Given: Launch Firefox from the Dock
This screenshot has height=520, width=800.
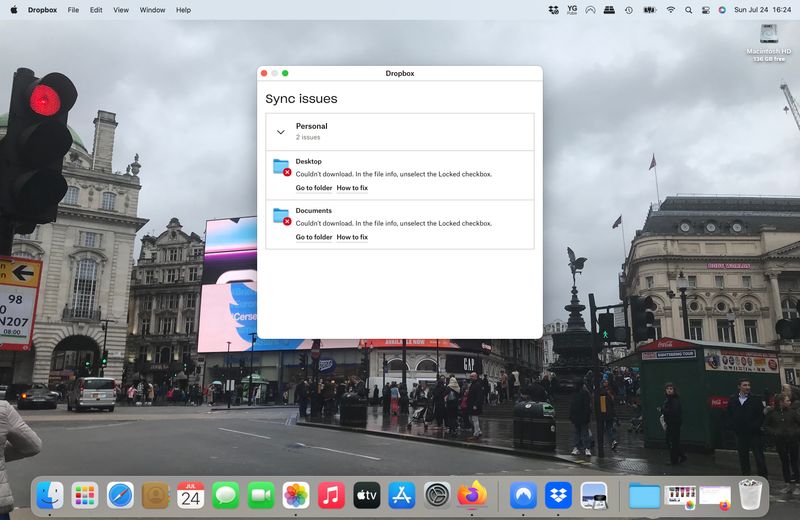Looking at the screenshot, I should click(471, 495).
